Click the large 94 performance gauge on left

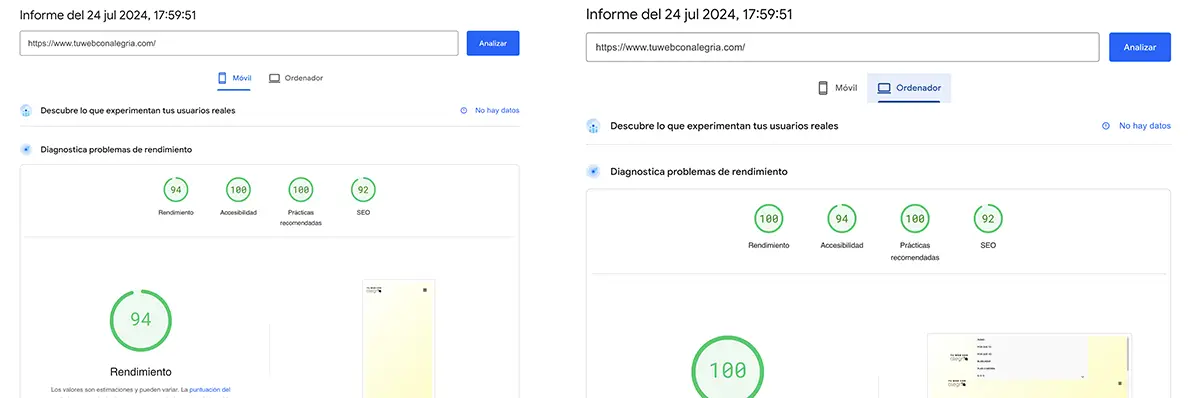[141, 320]
